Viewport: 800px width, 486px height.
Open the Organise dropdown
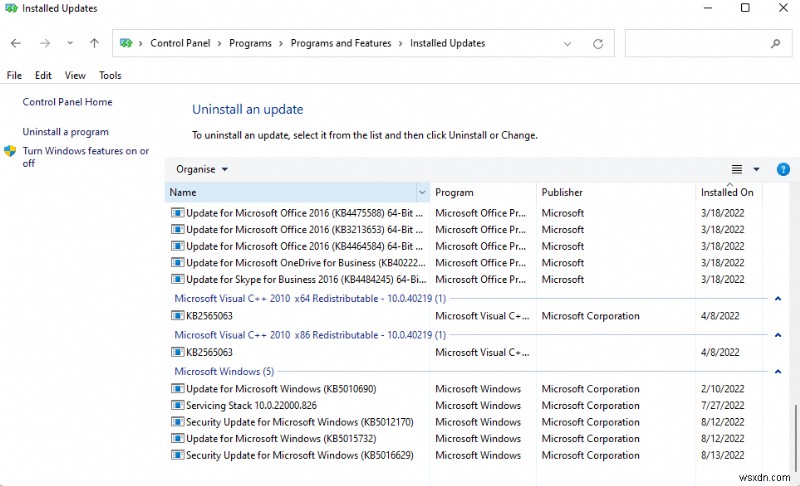(202, 169)
